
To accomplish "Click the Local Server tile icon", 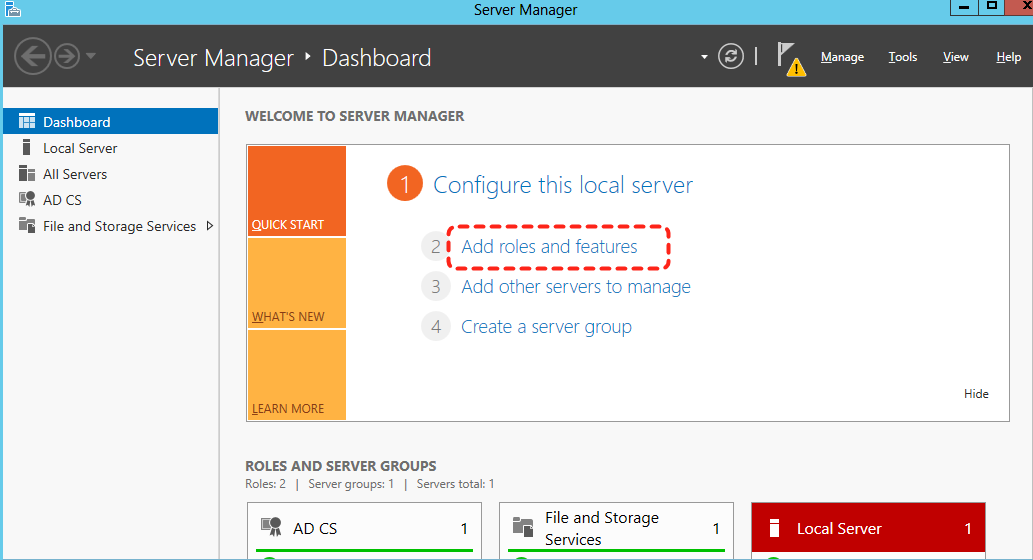I will click(774, 528).
